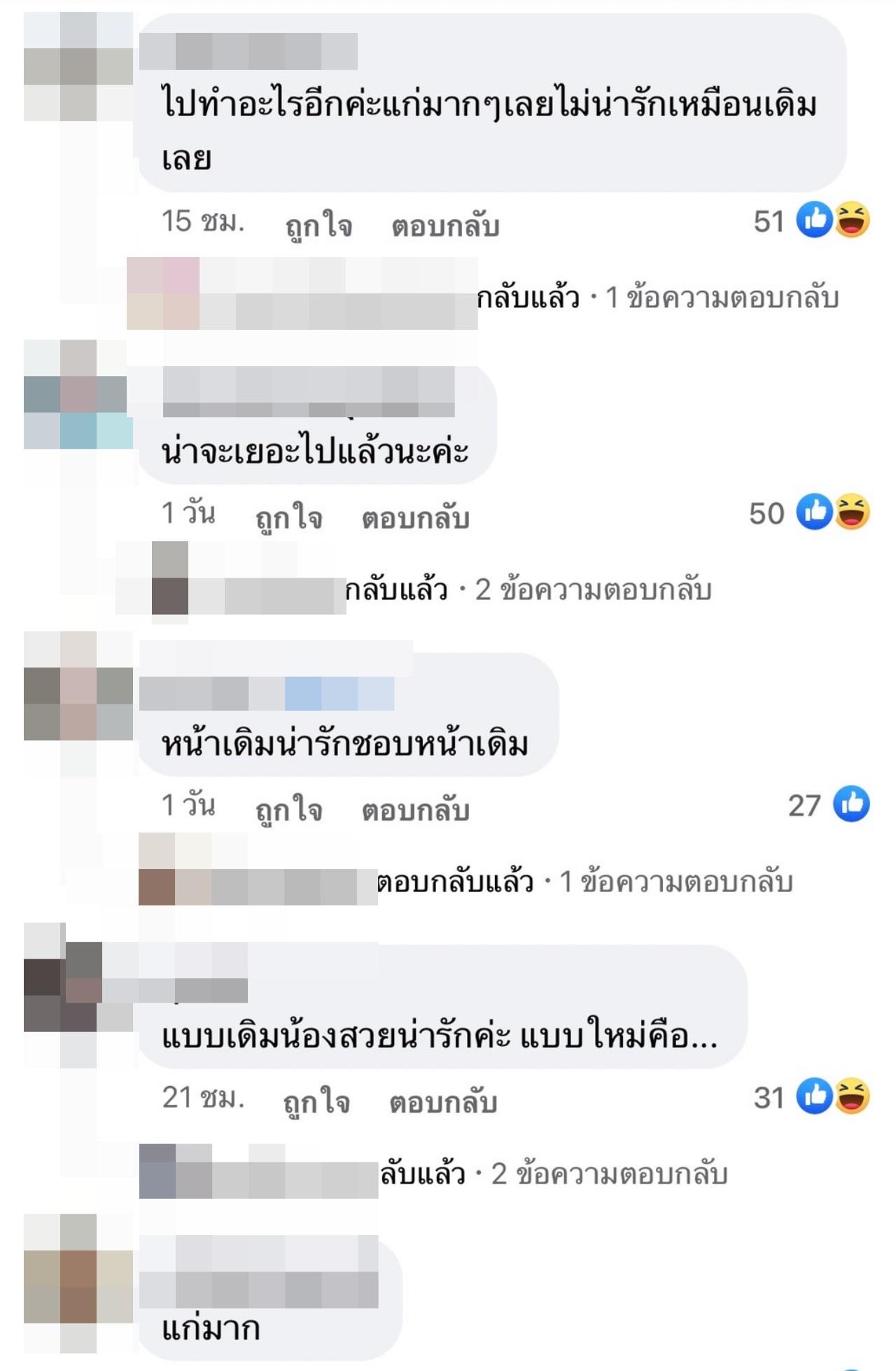
Task: Like the comment 'หน้าเดิมน่ารักชอบหน้าเดิม'
Action: click(x=288, y=810)
